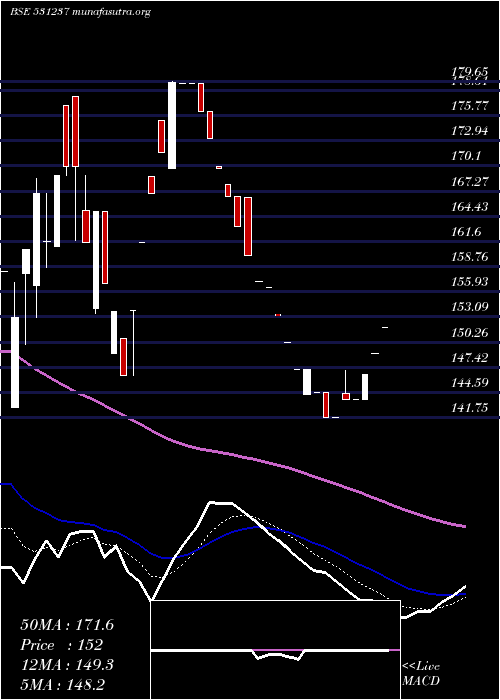Click the 5MA : 148.2 reading

pos(62,685)
